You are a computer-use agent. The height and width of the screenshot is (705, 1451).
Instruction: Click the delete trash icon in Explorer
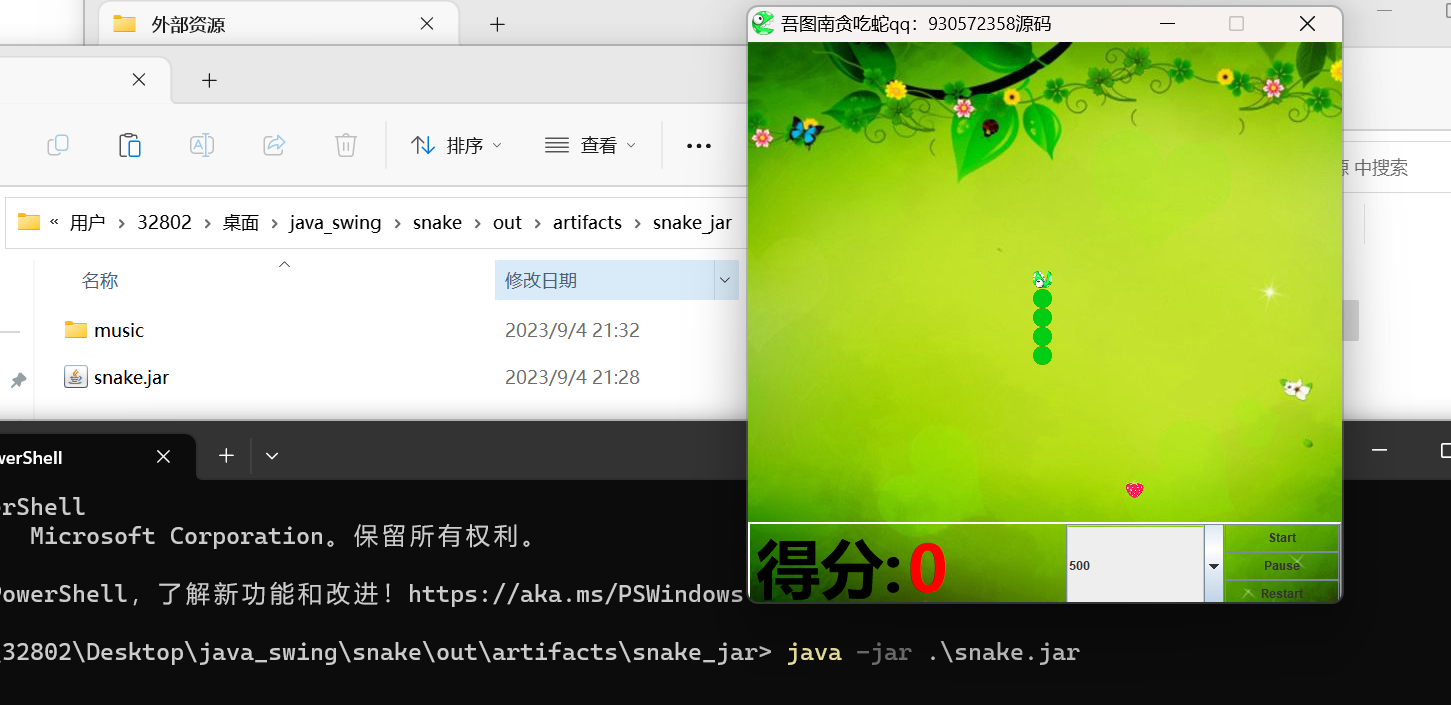point(346,146)
